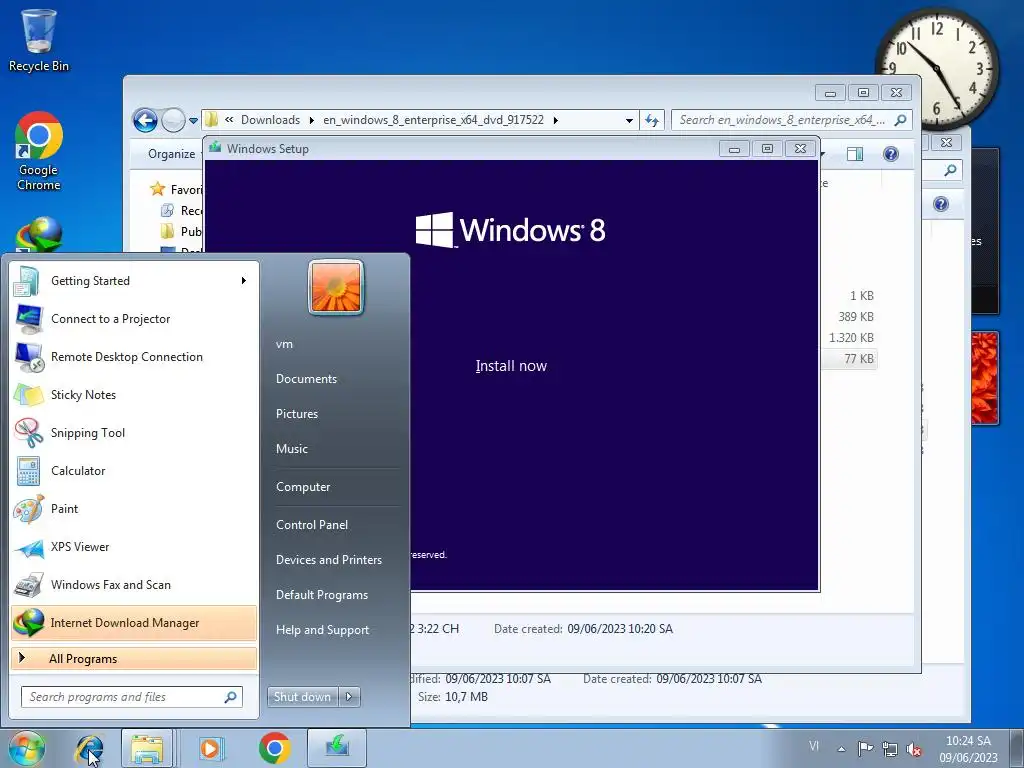Open the network tray icon
This screenshot has width=1024, height=768.
pyautogui.click(x=889, y=749)
